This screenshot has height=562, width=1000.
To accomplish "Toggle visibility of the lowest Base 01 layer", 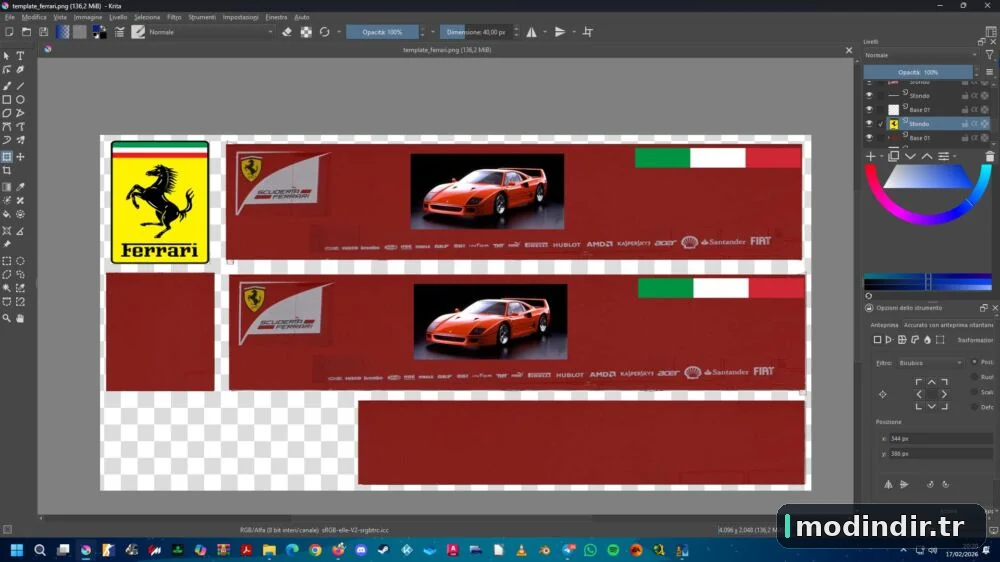I will coord(869,138).
